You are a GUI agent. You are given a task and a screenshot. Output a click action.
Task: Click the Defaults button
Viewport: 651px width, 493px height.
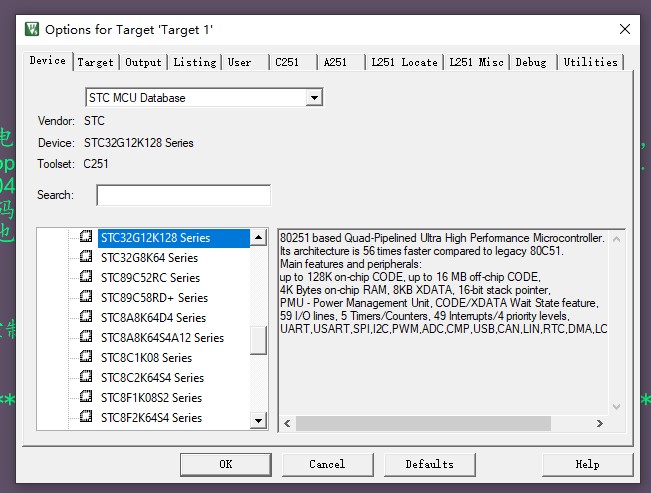[430, 464]
